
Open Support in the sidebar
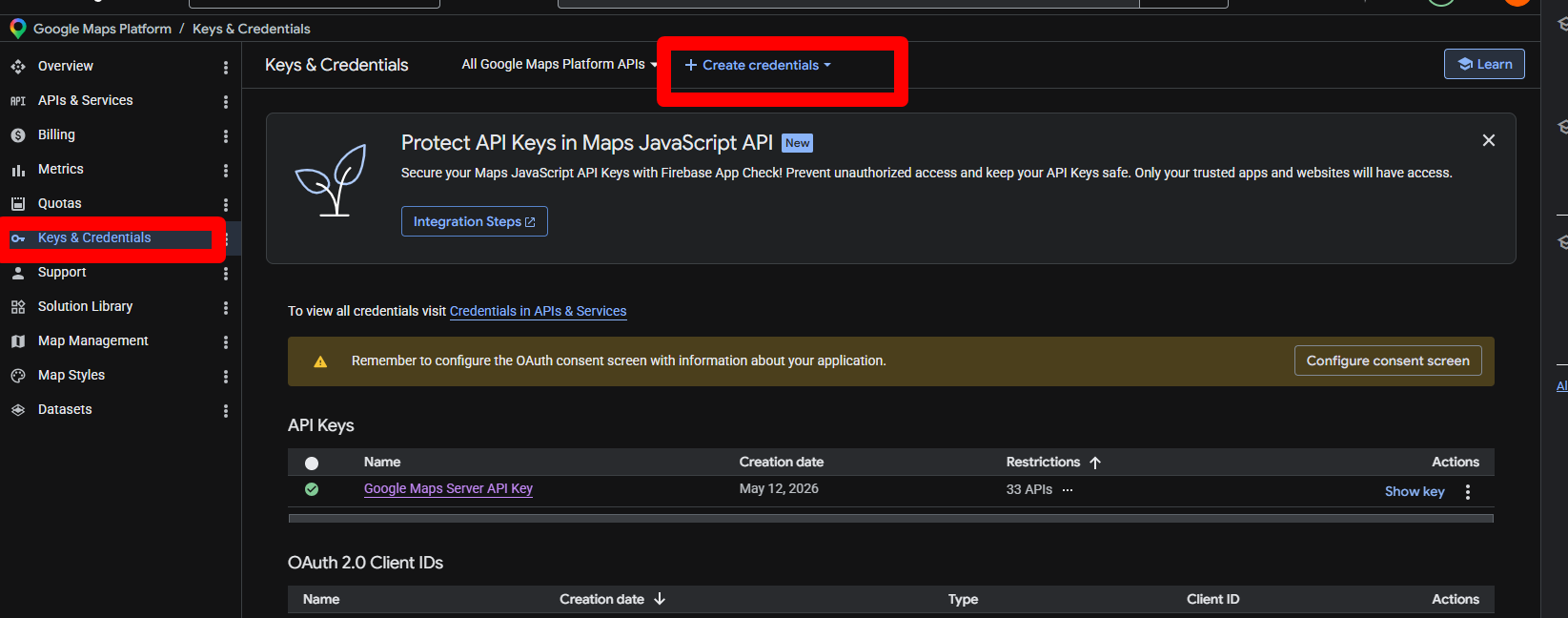pyautogui.click(x=62, y=272)
